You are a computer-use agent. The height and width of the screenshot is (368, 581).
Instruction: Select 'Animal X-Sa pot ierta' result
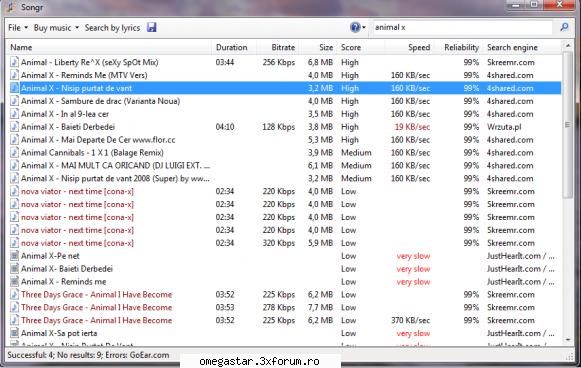[59, 333]
